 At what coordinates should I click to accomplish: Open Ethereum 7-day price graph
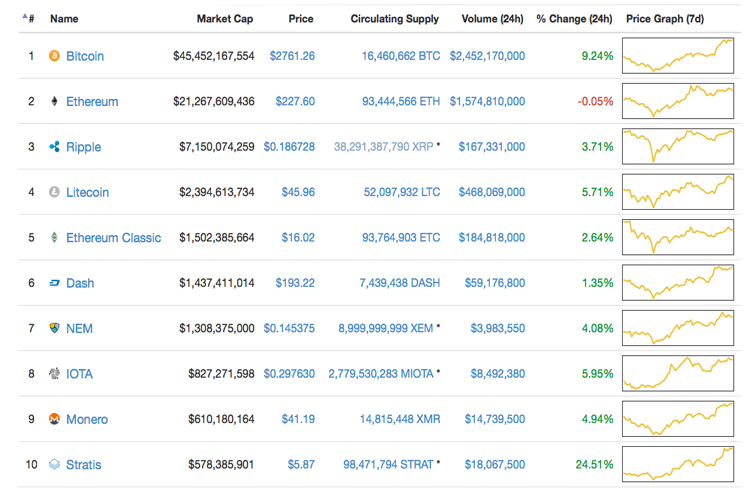pyautogui.click(x=678, y=101)
